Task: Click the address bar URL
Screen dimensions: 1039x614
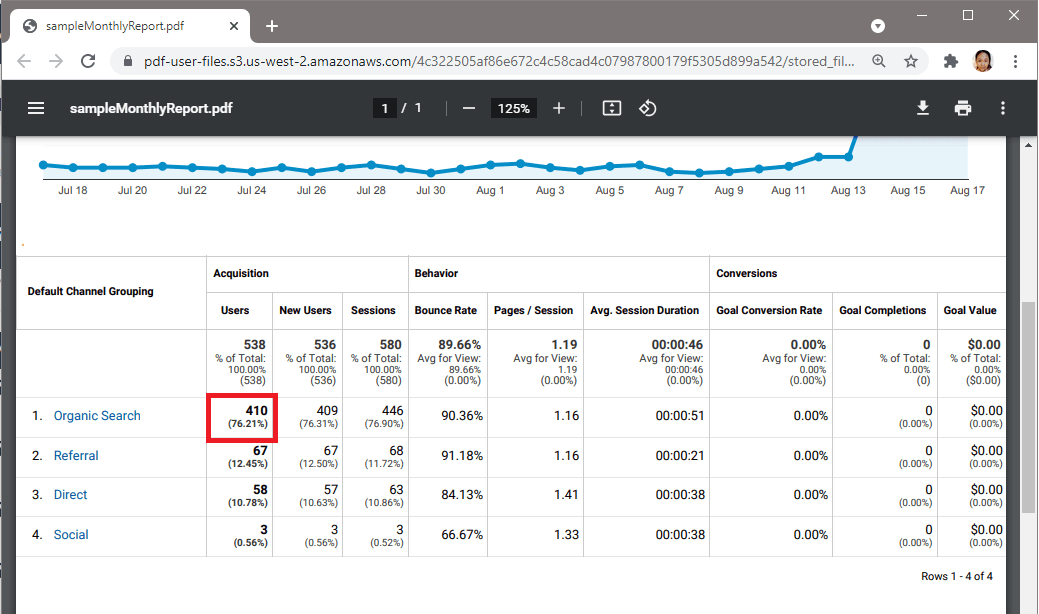Action: (x=500, y=61)
